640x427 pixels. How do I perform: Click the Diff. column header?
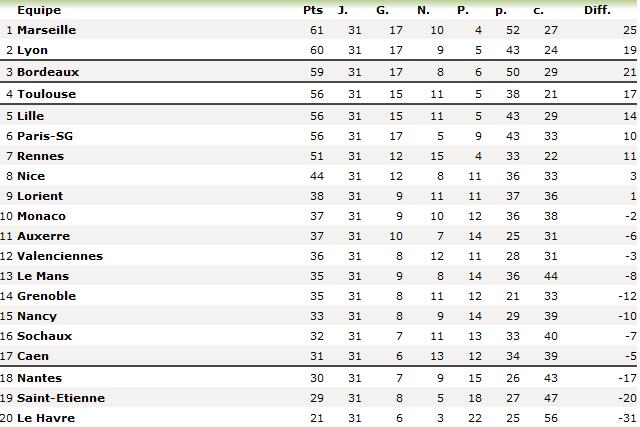point(597,10)
